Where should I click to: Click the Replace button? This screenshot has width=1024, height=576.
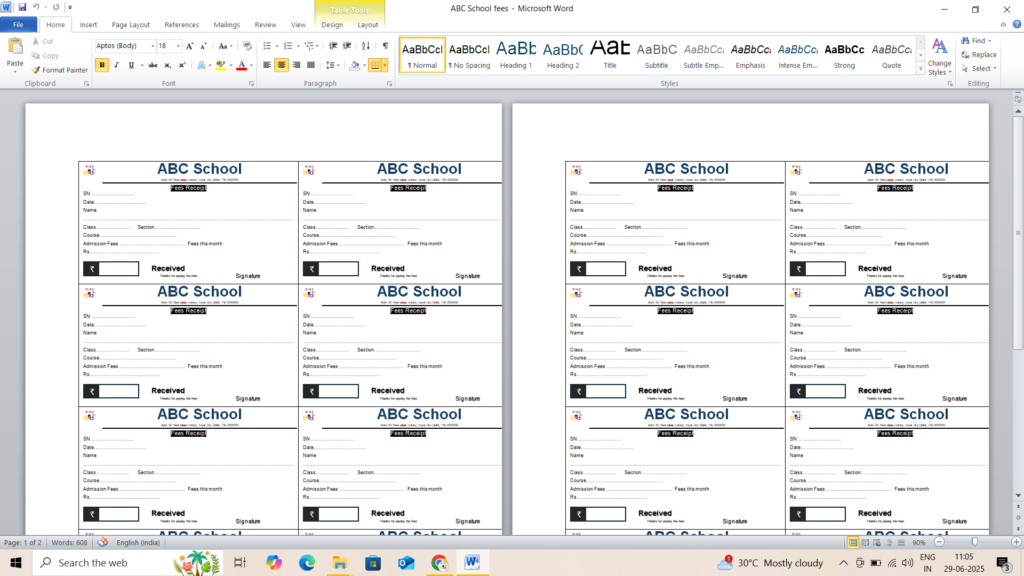coord(979,55)
